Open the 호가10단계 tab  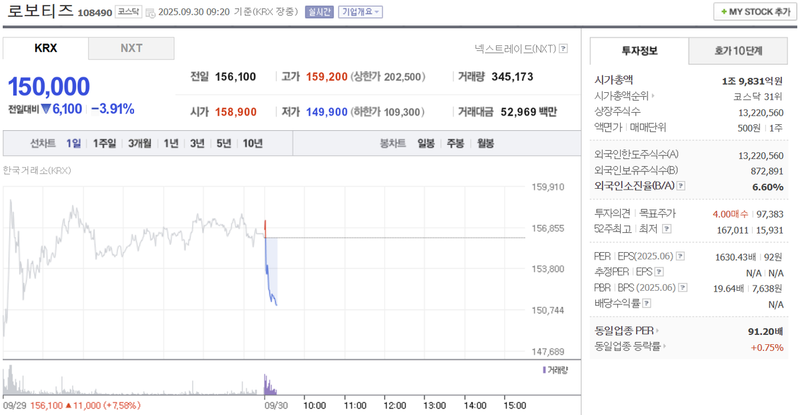pyautogui.click(x=738, y=51)
